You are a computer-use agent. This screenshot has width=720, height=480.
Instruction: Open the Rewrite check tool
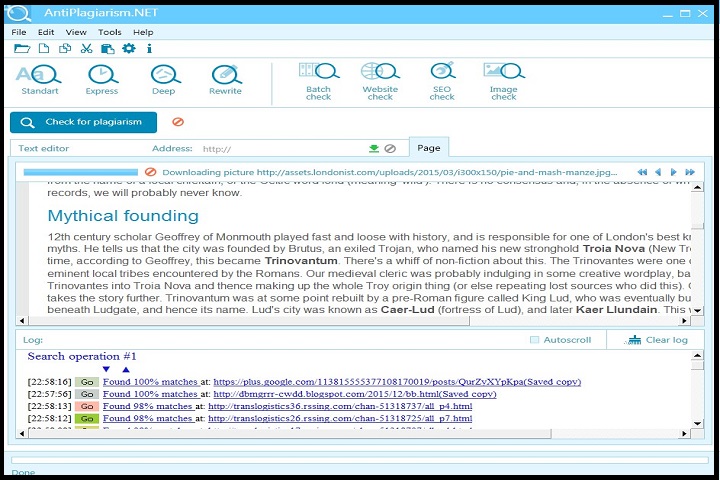(225, 79)
